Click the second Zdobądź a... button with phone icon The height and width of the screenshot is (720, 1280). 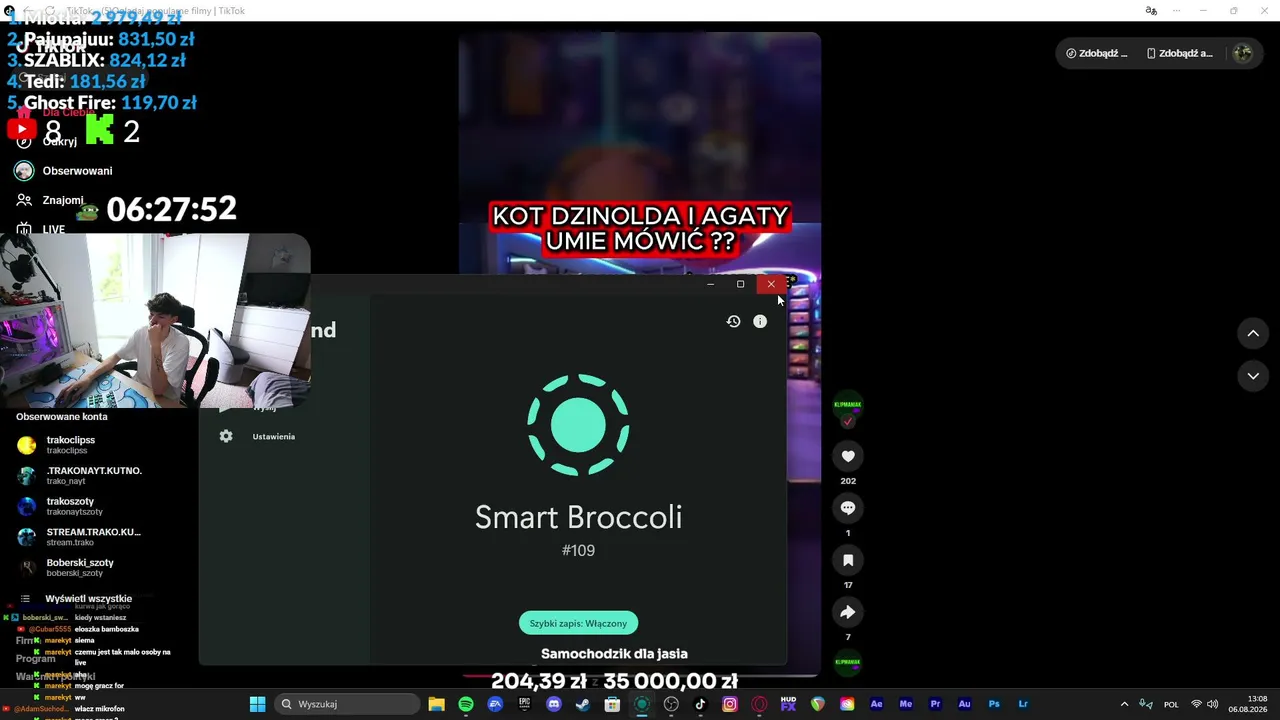point(1180,53)
